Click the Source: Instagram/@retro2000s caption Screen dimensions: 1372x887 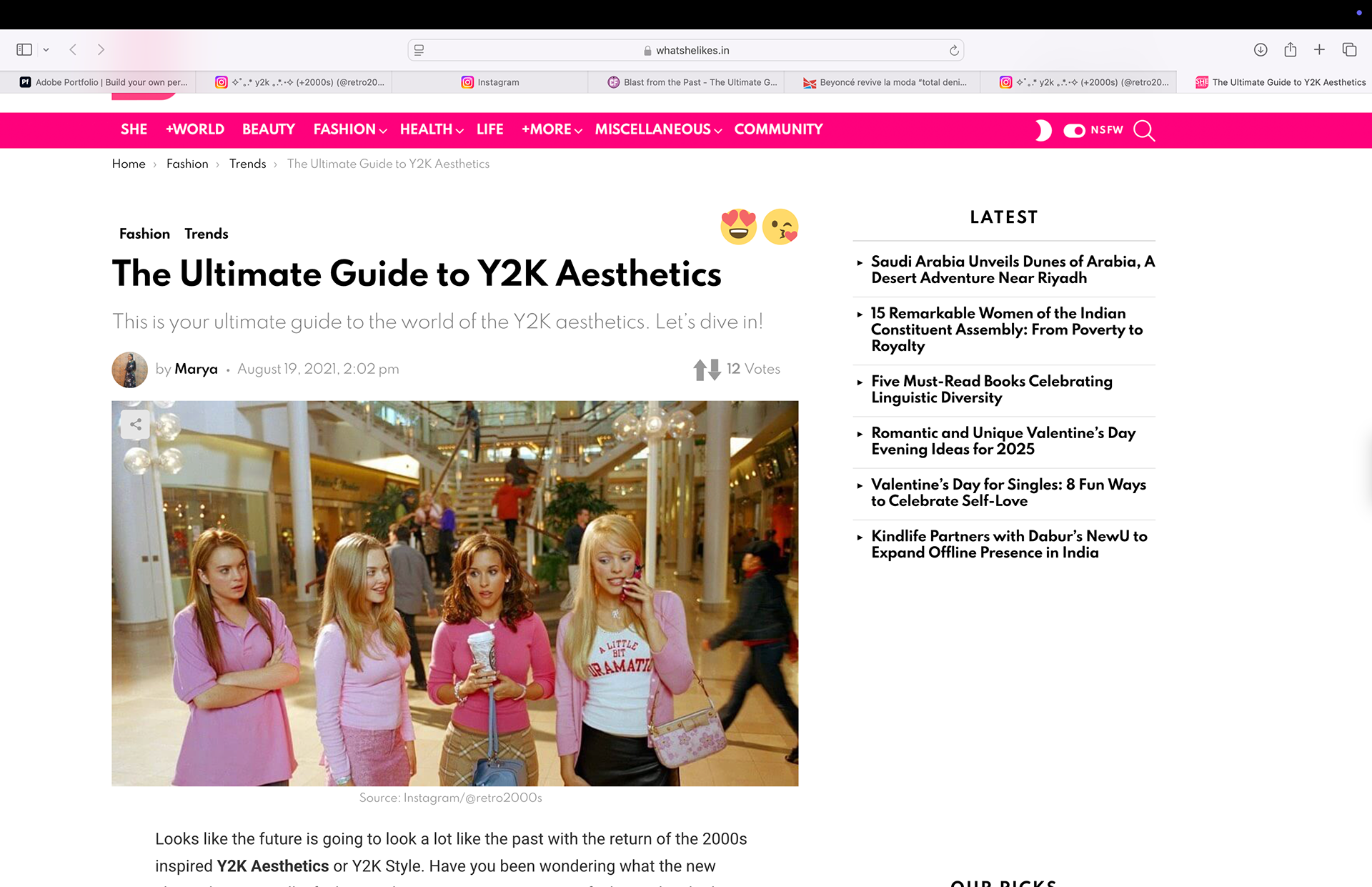tap(450, 798)
